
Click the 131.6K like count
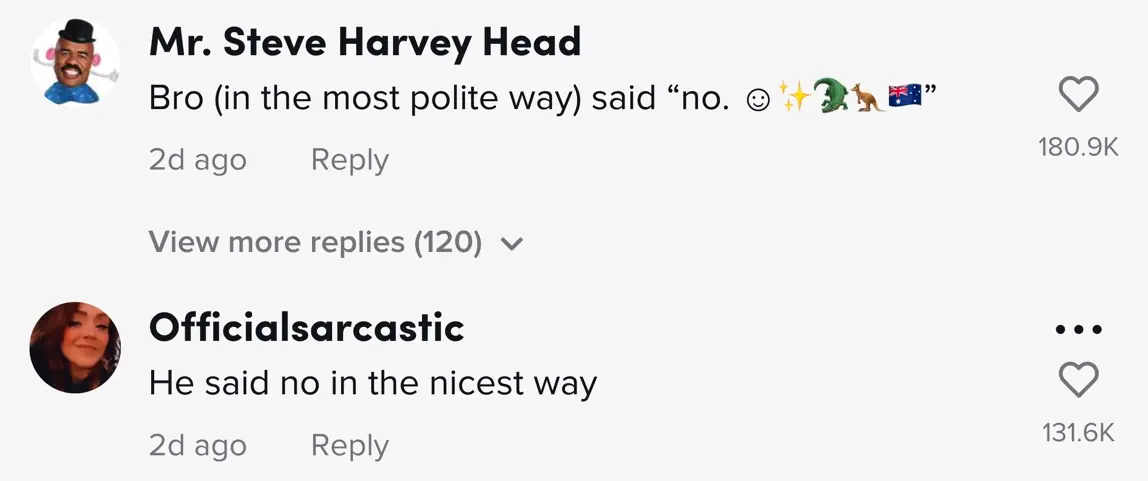coord(1077,432)
